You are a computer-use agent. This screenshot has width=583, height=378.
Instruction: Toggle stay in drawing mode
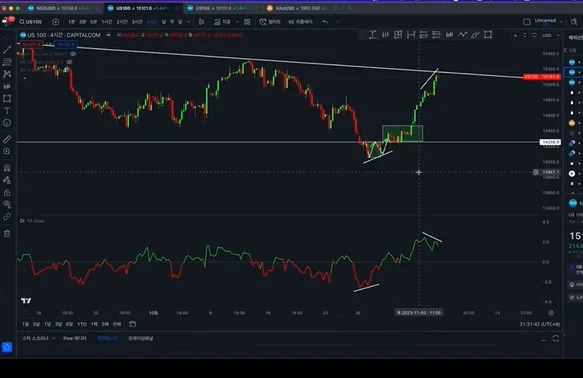7,180
